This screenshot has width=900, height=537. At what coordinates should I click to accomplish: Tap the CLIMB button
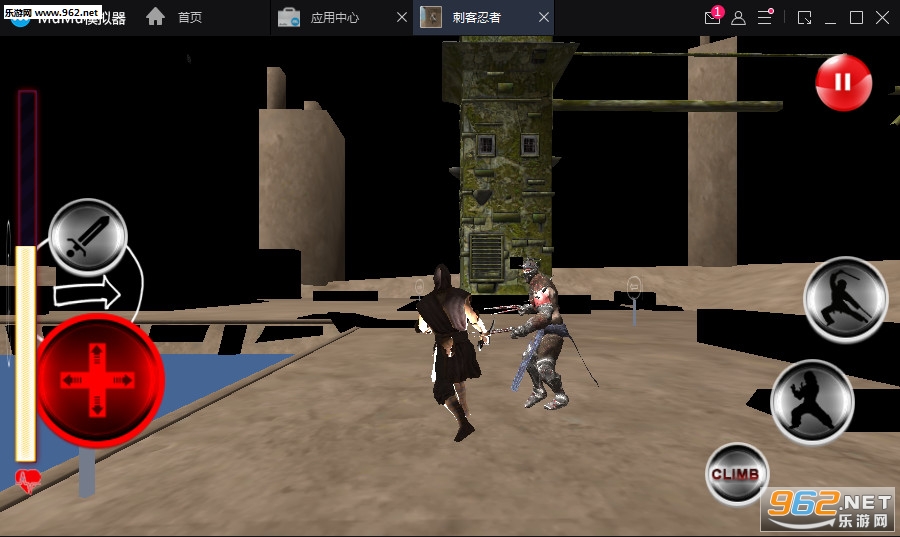point(736,474)
